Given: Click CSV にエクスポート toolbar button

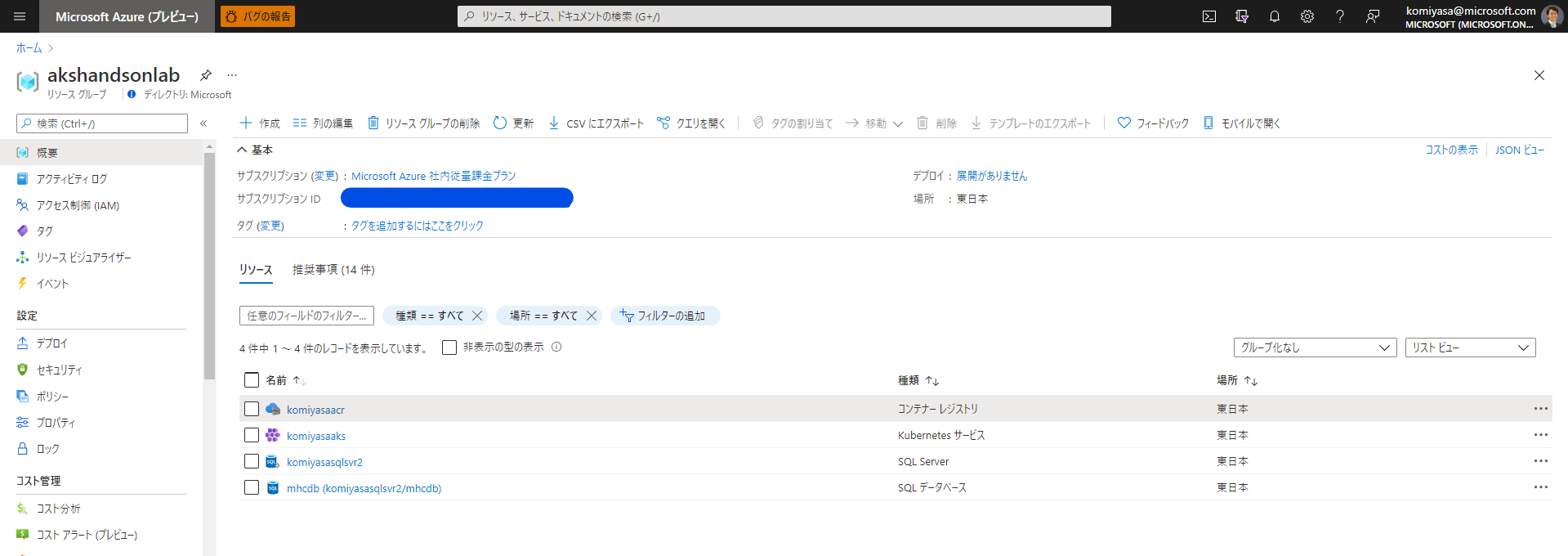Looking at the screenshot, I should pos(596,123).
